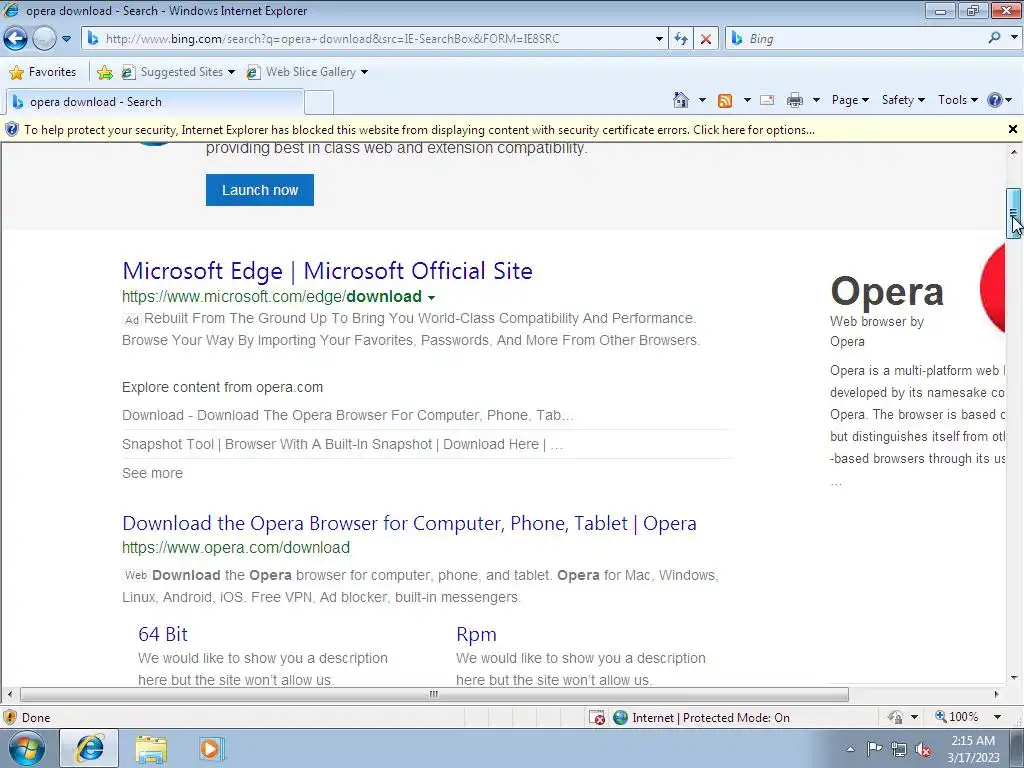Click the Stop loading icon

click(x=706, y=39)
